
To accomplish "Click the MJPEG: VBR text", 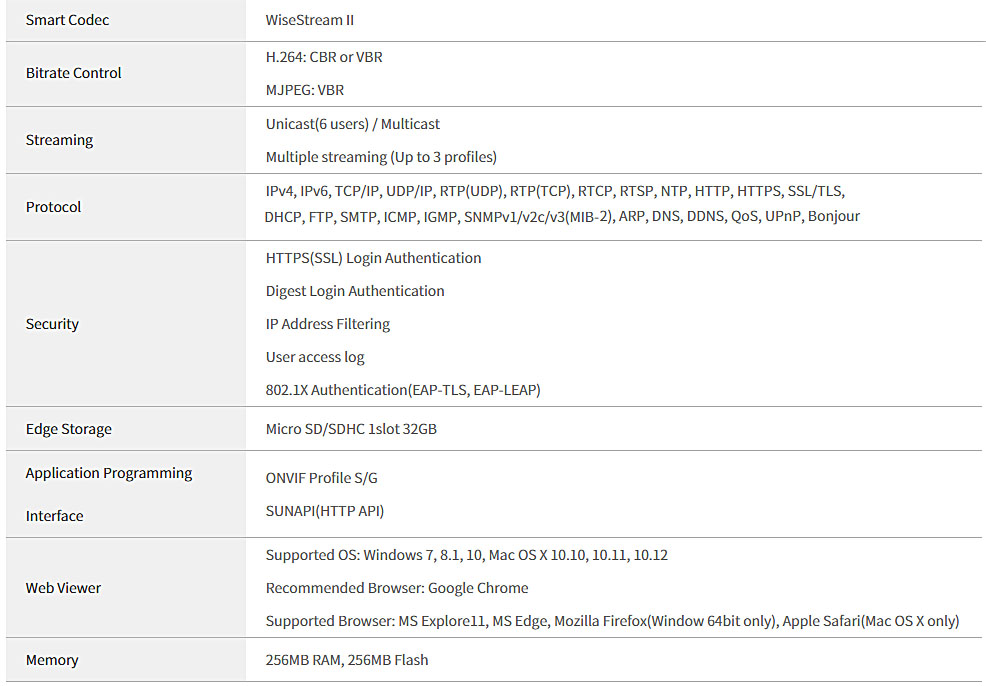I will point(304,90).
